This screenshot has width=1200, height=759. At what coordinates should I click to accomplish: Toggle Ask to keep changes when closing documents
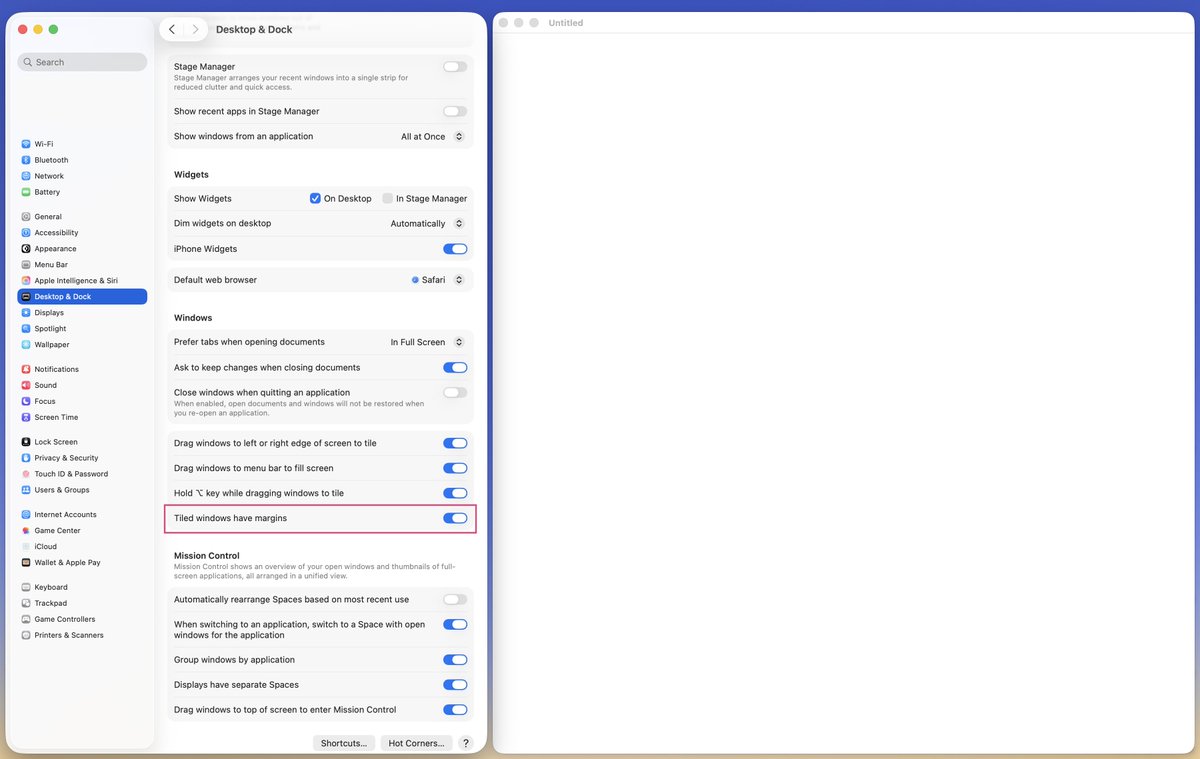pyautogui.click(x=455, y=368)
